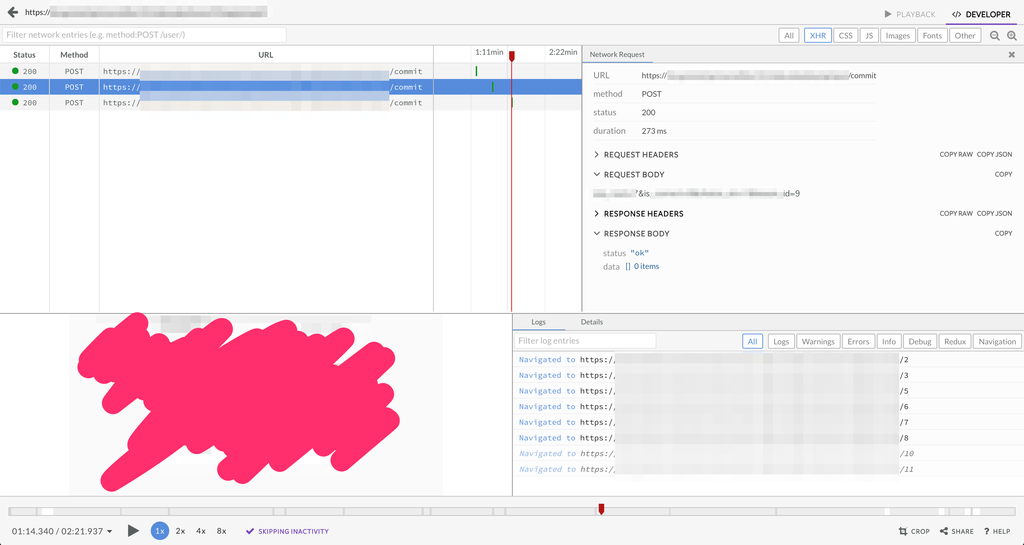This screenshot has width=1024, height=545.
Task: Show All log entries
Action: [x=752, y=341]
